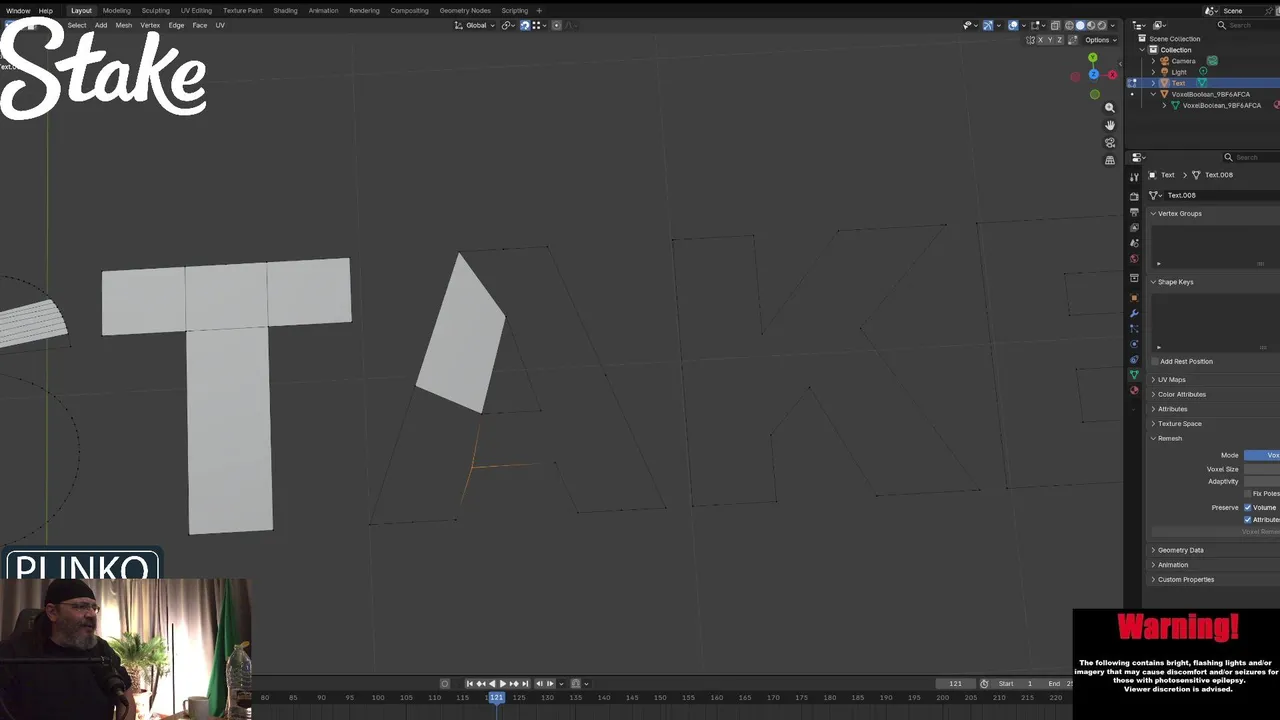Open viewport Options dropdown
Image resolution: width=1280 pixels, height=720 pixels.
point(1100,40)
